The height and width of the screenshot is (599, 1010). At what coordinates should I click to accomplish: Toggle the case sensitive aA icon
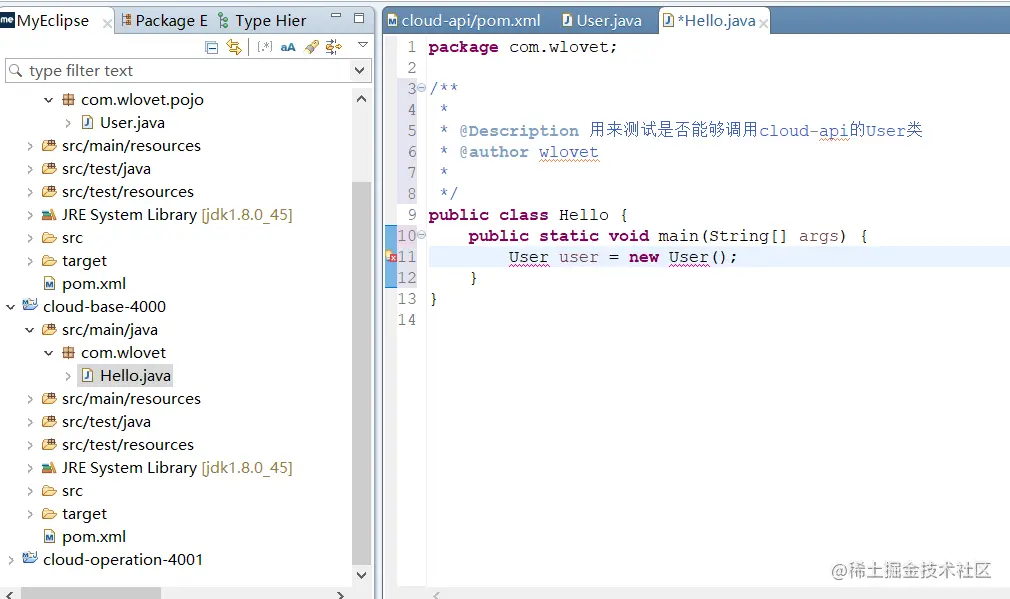(x=288, y=47)
